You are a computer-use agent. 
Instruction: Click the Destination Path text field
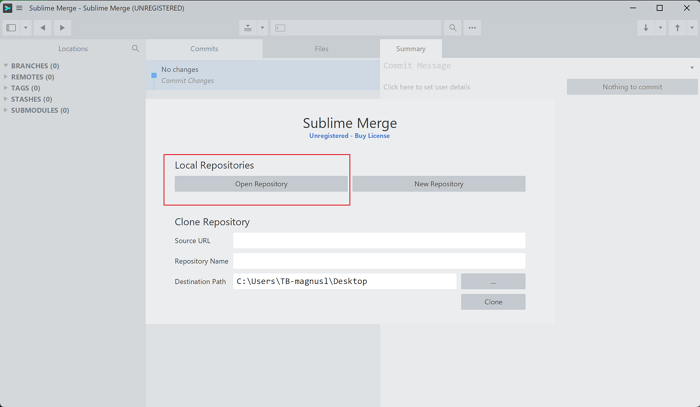coord(345,282)
